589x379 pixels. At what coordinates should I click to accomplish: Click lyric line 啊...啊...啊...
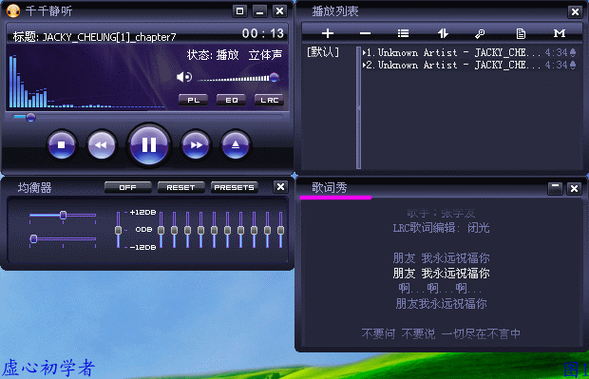coord(440,288)
